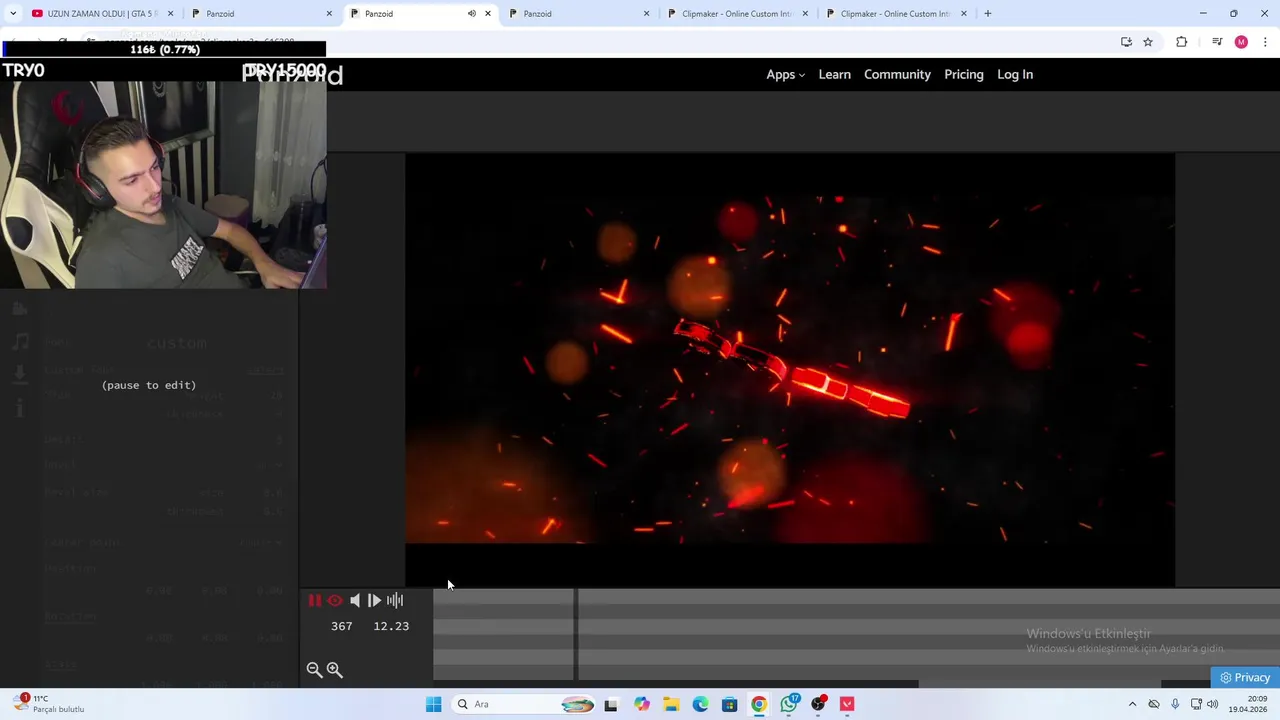
Task: Open the Privacy settings button
Action: tap(1245, 677)
